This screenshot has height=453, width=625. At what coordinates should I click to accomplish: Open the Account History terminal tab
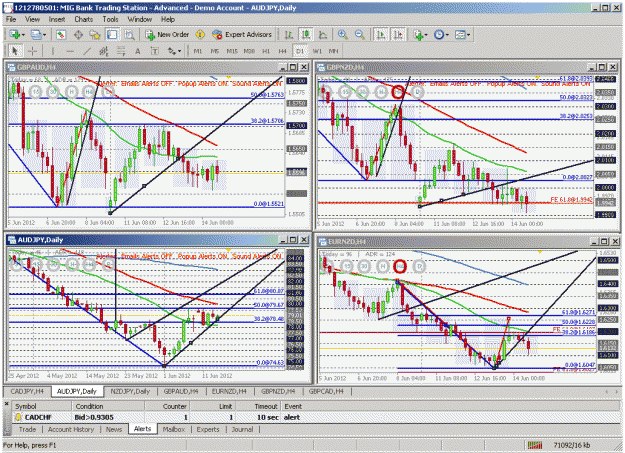pos(71,429)
